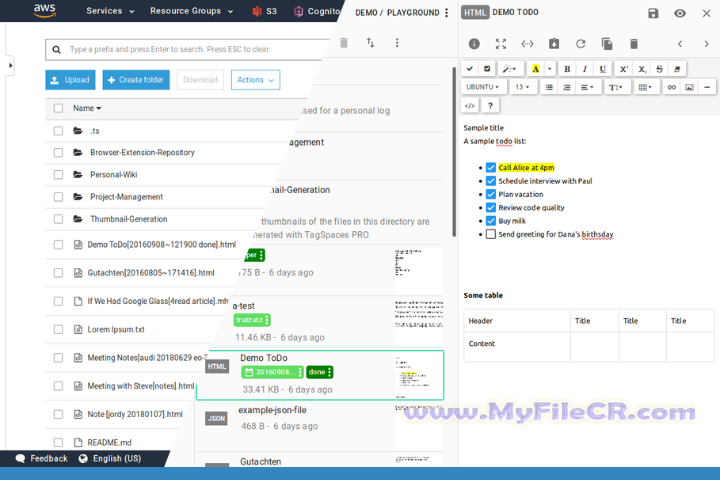Open file info properties icon
Image resolution: width=720 pixels, height=480 pixels.
point(474,44)
